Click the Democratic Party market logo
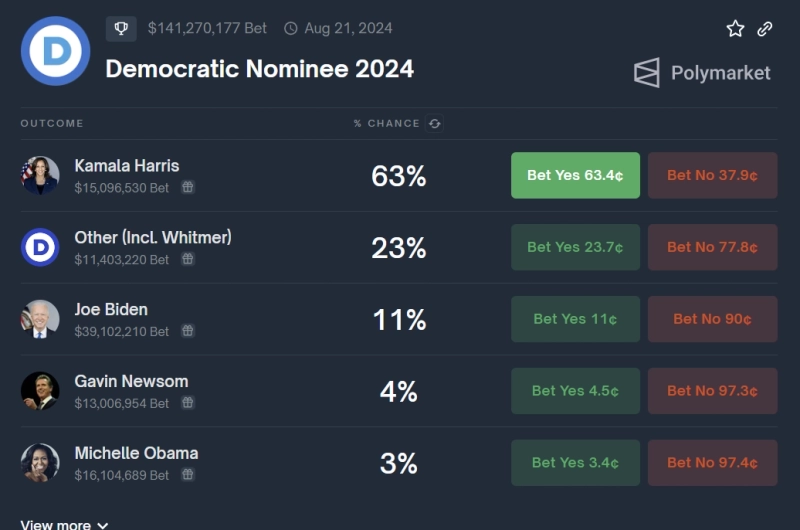The height and width of the screenshot is (530, 800). [x=55, y=51]
